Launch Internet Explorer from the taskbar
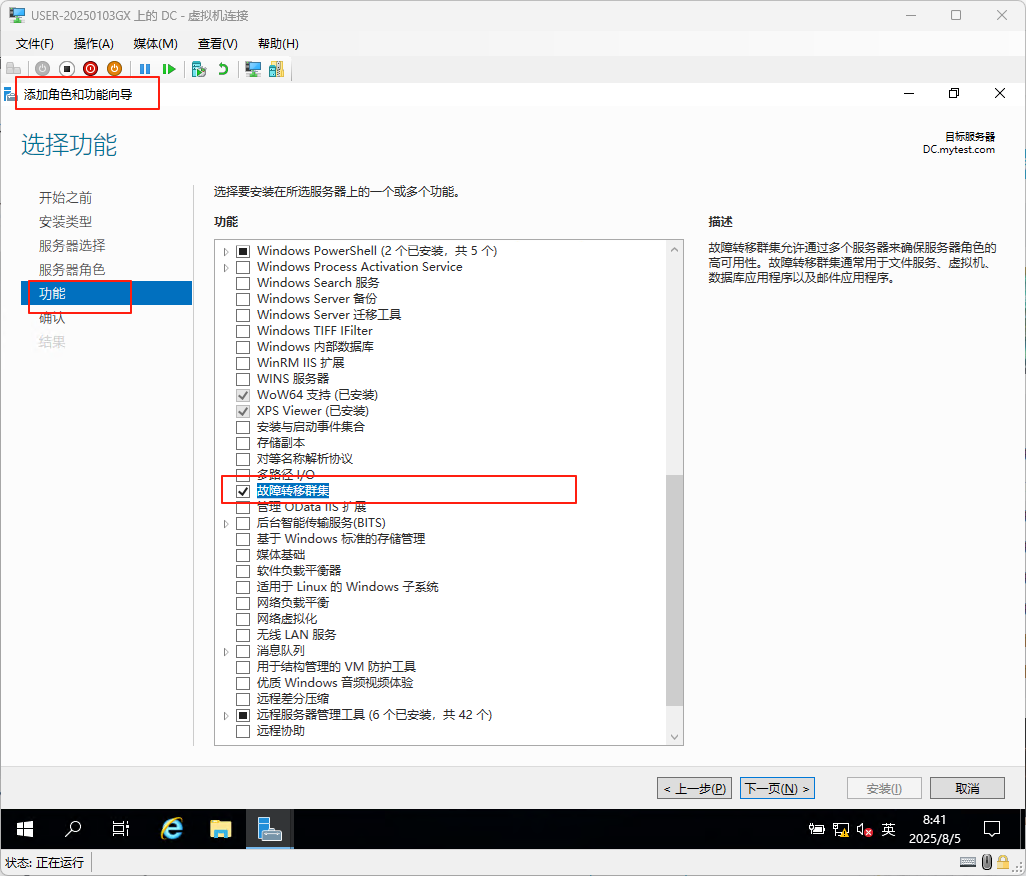This screenshot has height=876, width=1026. coord(171,829)
